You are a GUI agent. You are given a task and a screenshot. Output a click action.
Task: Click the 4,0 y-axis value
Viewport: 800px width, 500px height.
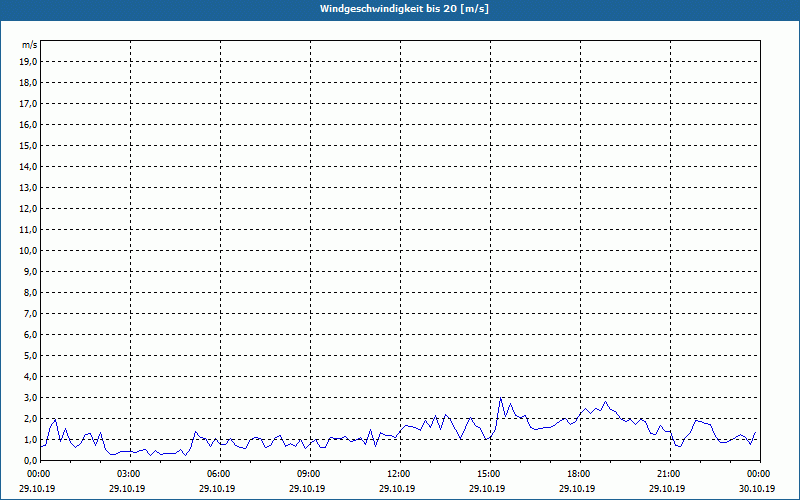[30, 377]
